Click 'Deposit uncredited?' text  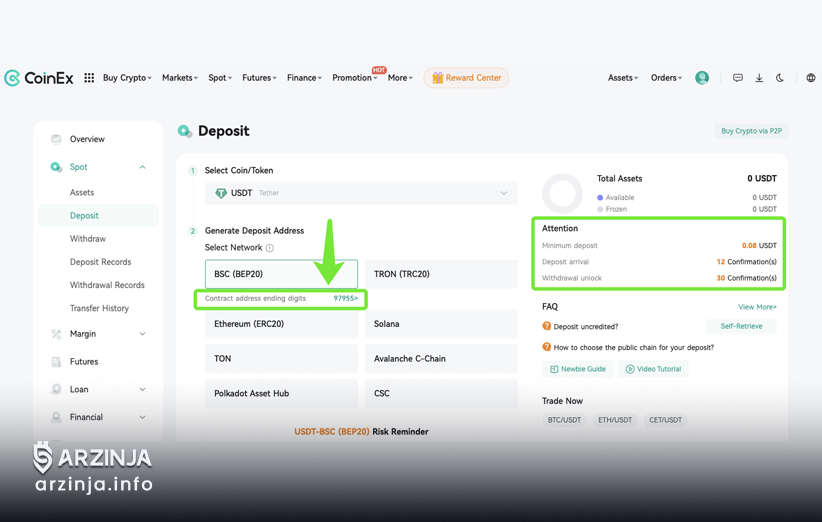(x=586, y=327)
